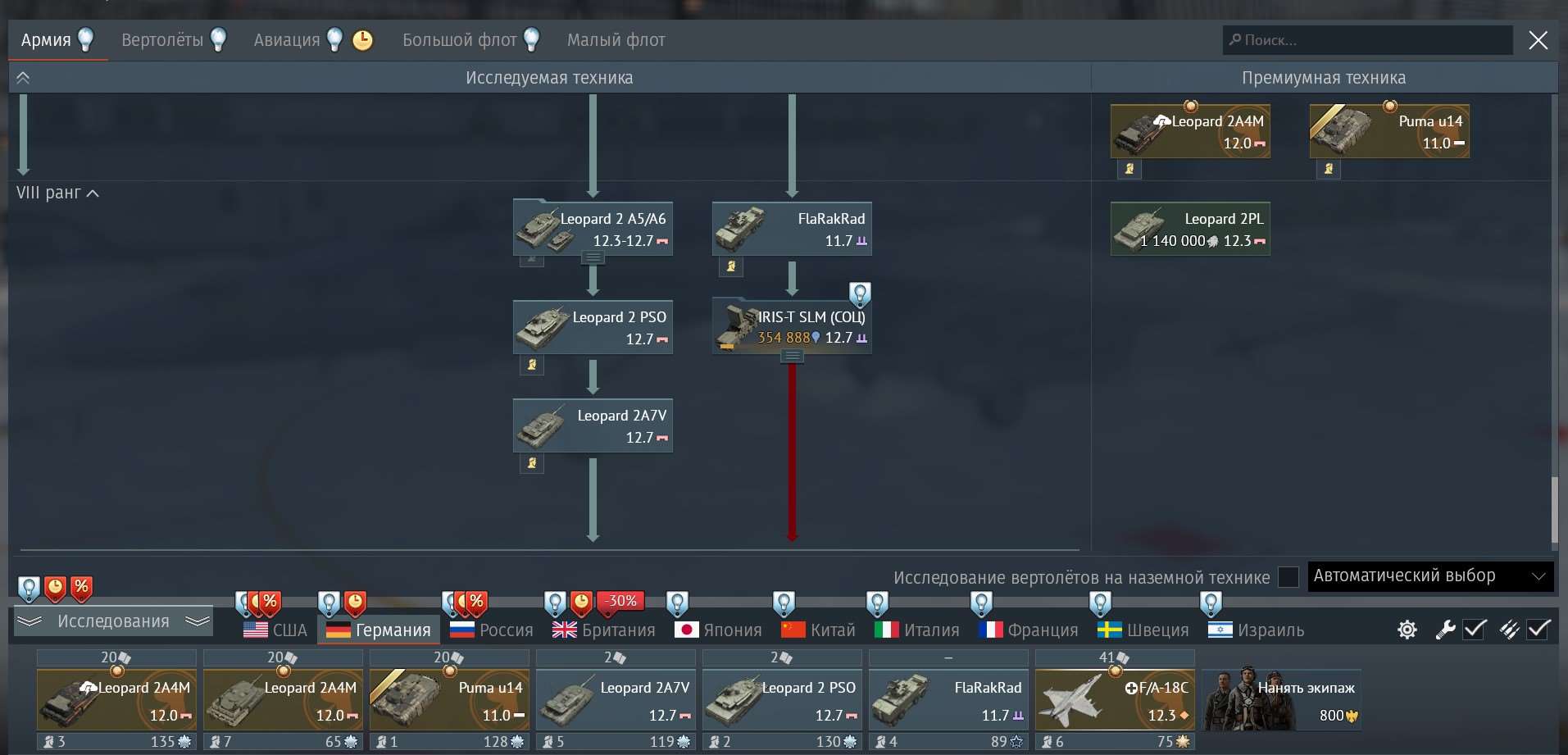
Task: Click the clock icon above the Исследования panel
Action: coord(55,588)
